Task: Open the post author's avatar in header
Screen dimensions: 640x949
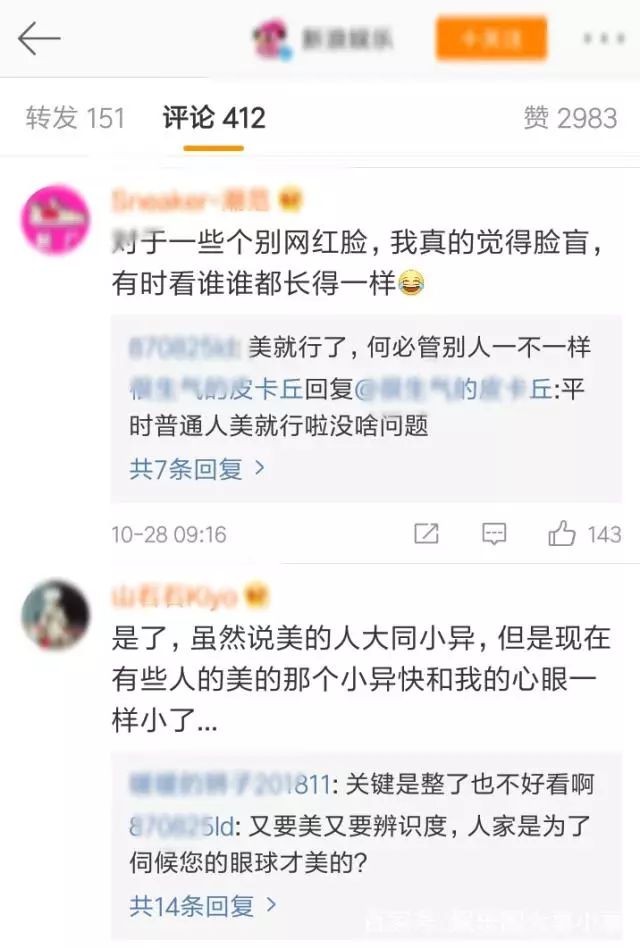Action: click(x=272, y=39)
